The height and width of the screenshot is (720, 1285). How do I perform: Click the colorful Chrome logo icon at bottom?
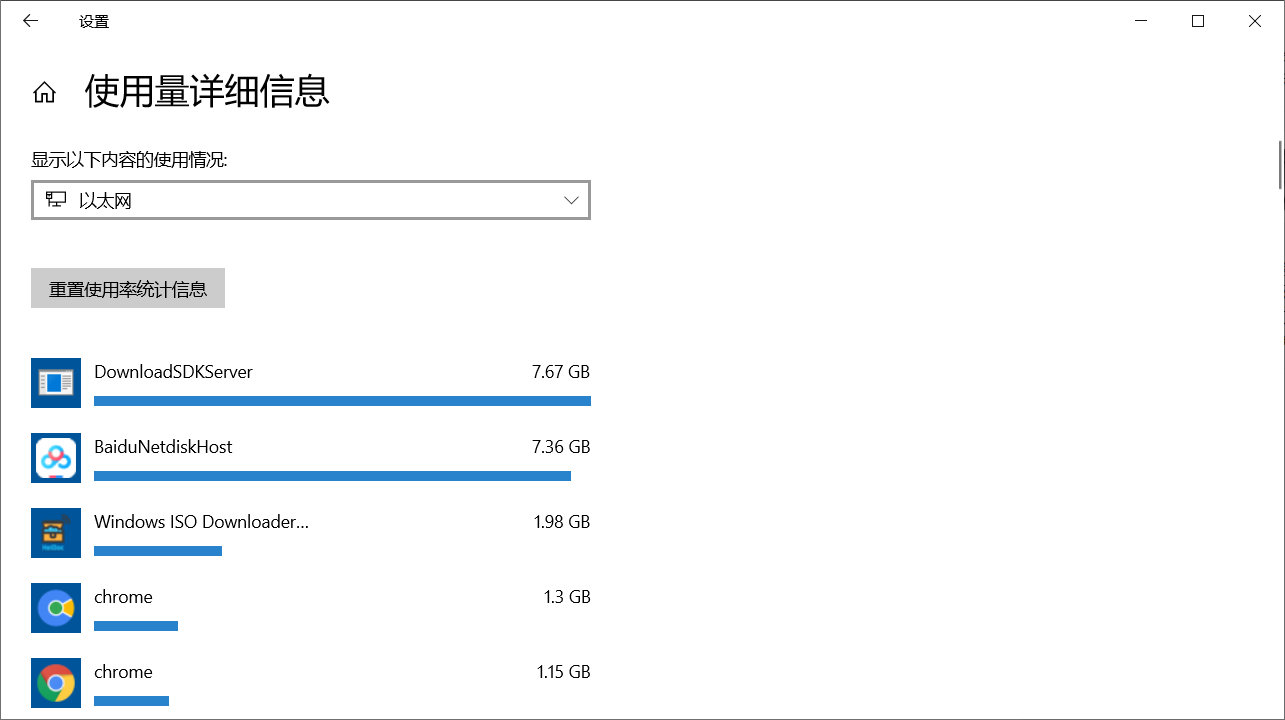(x=56, y=683)
